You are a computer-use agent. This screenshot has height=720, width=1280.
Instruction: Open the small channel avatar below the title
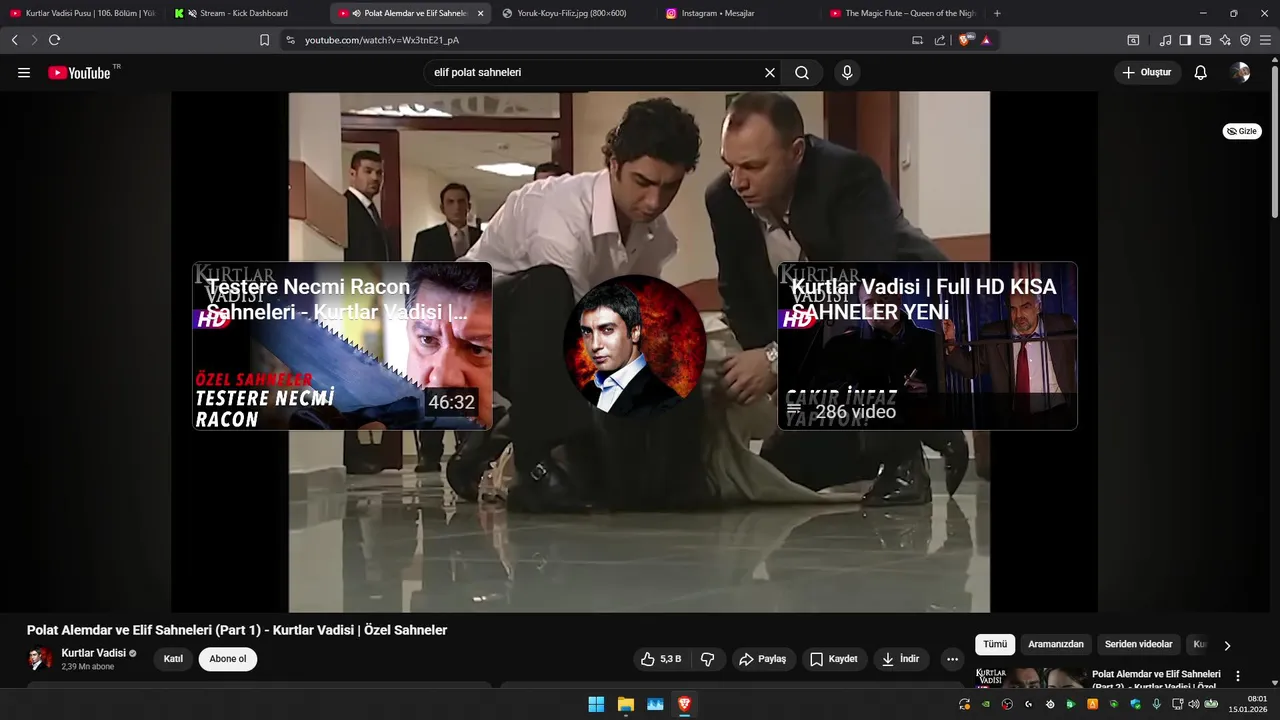click(40, 659)
